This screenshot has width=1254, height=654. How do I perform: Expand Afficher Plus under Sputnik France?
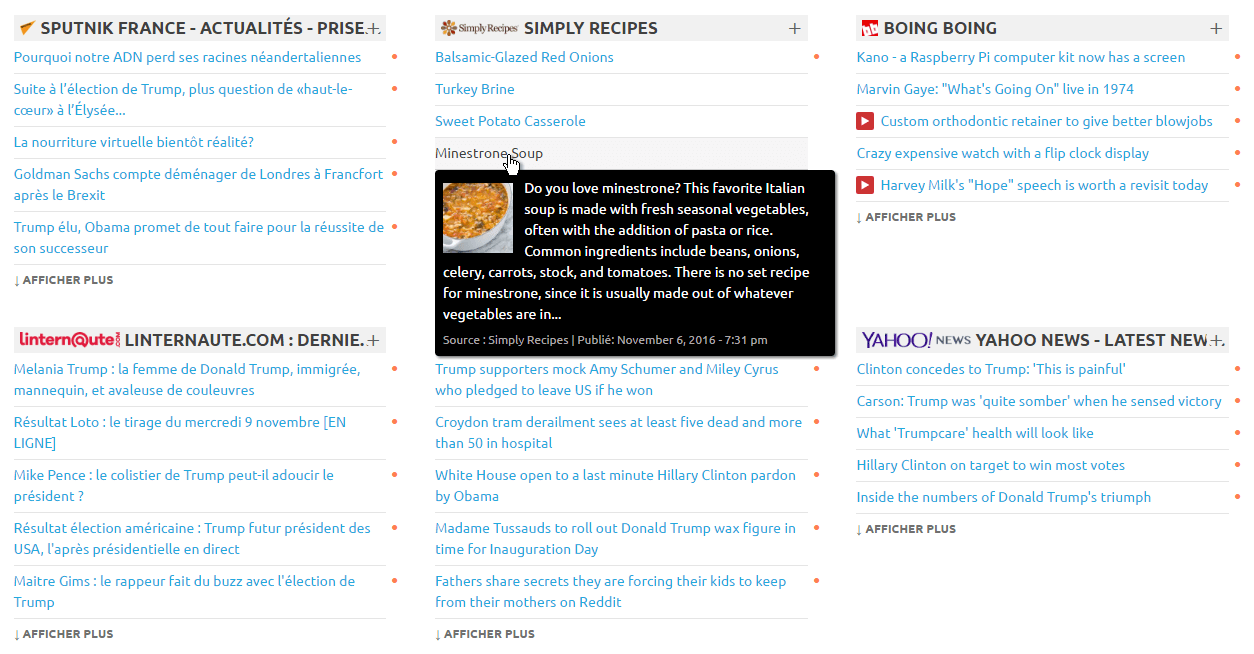coord(64,280)
